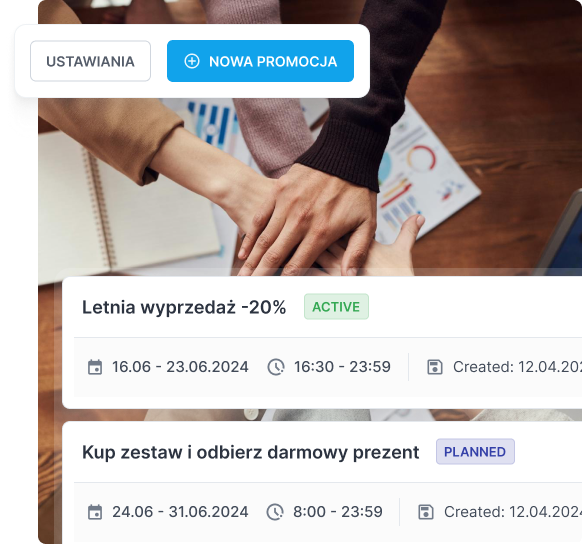The height and width of the screenshot is (544, 582).
Task: Click the save disk icon in Kup zestaw card
Action: (426, 512)
